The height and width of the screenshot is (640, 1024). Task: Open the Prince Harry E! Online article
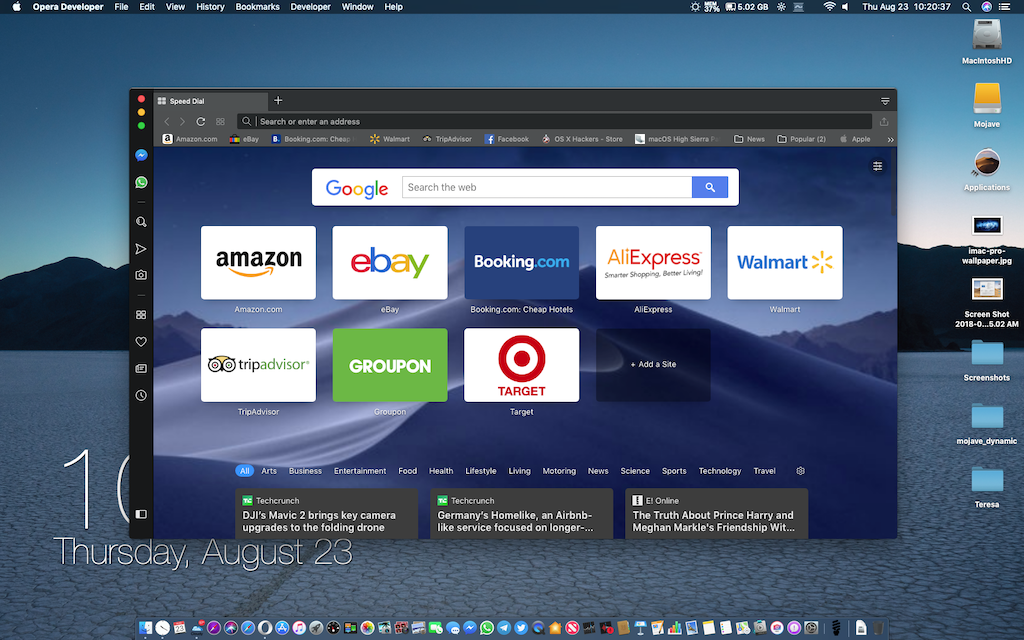(716, 514)
